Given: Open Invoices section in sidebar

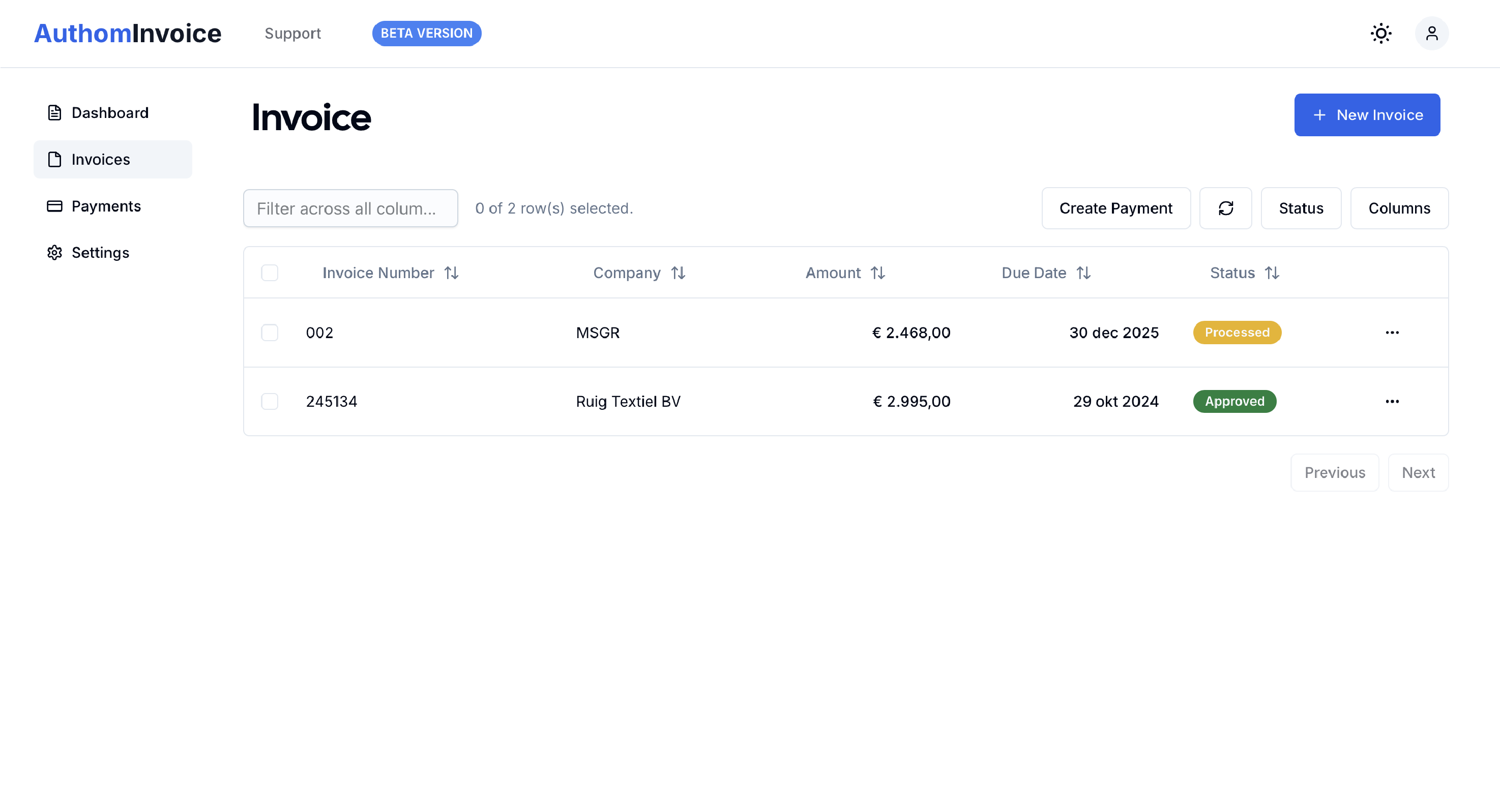Looking at the screenshot, I should pos(113,160).
